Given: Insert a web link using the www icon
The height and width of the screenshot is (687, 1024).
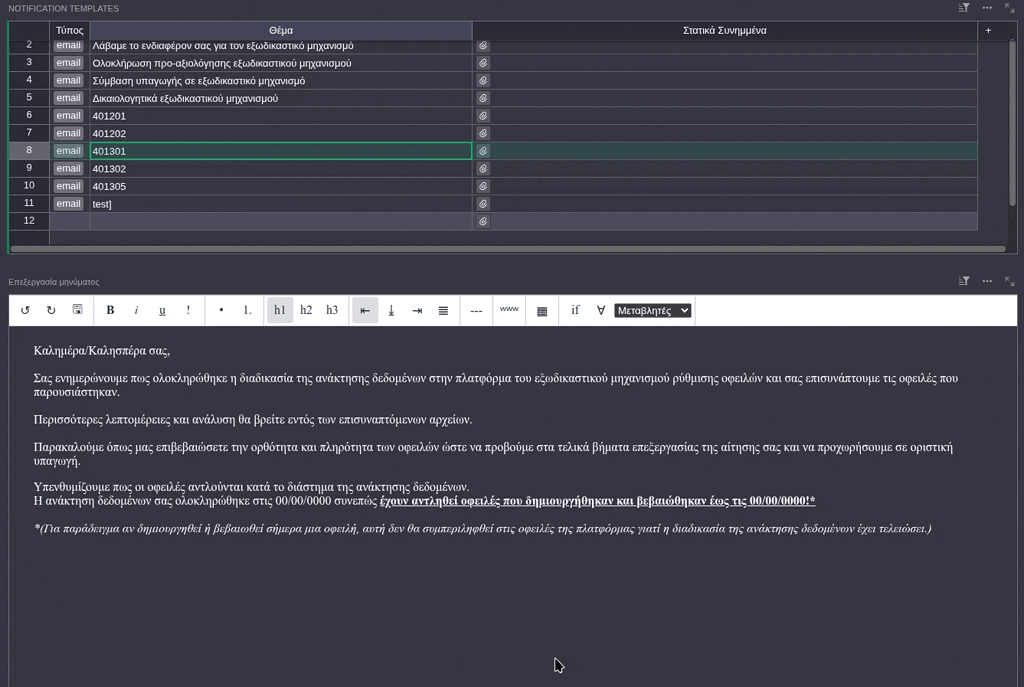Looking at the screenshot, I should click(x=508, y=310).
